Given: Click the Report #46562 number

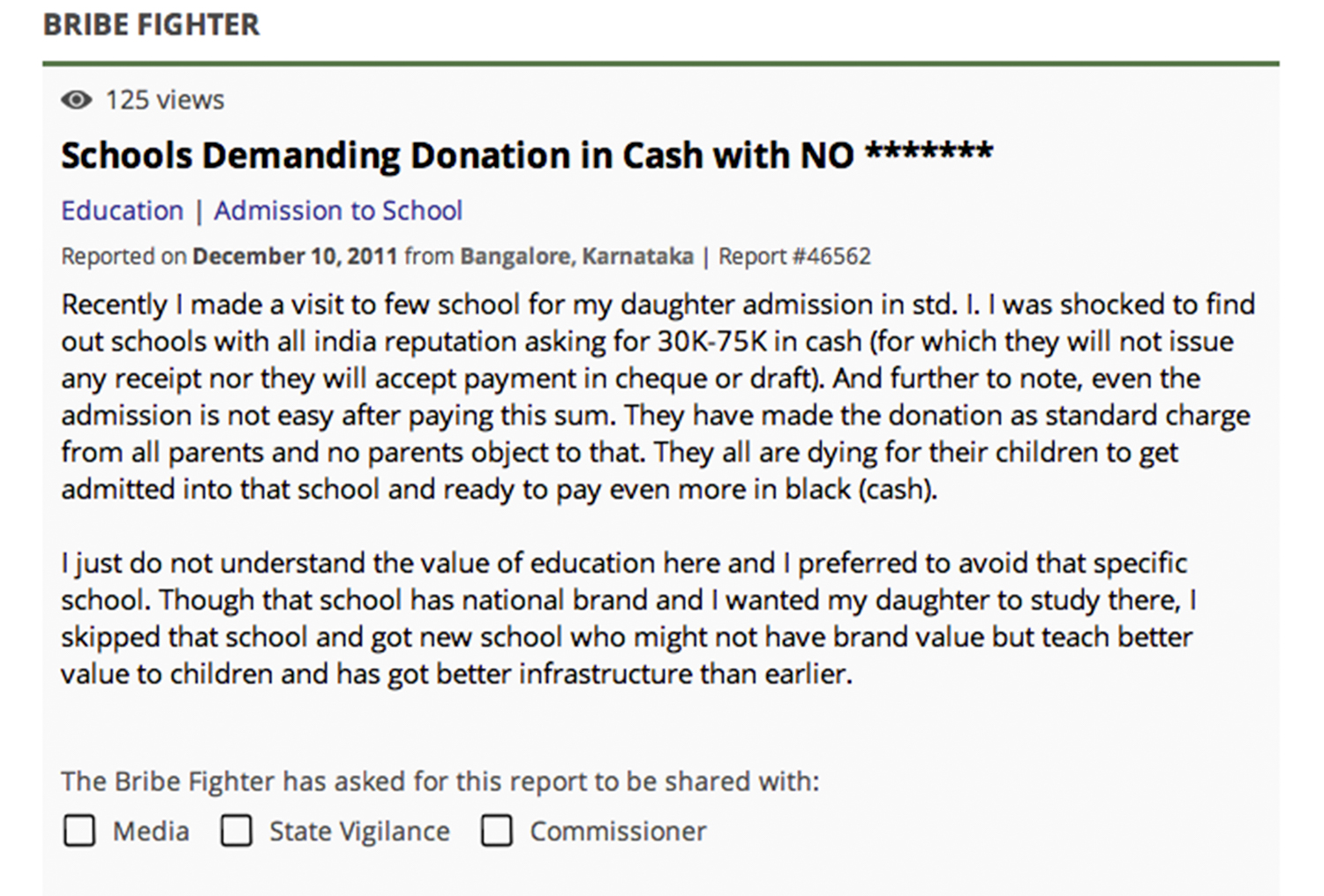Looking at the screenshot, I should 794,257.
